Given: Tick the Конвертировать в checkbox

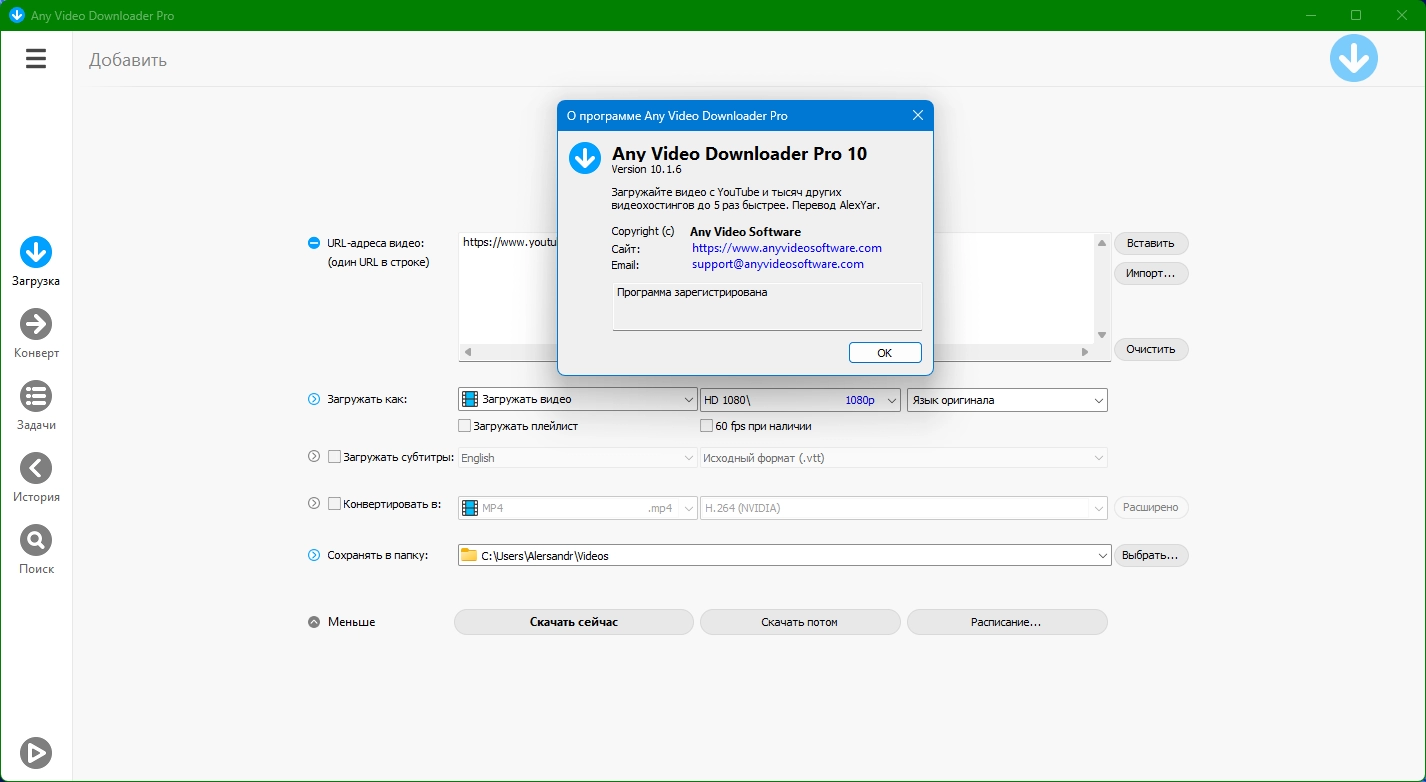Looking at the screenshot, I should [x=335, y=505].
